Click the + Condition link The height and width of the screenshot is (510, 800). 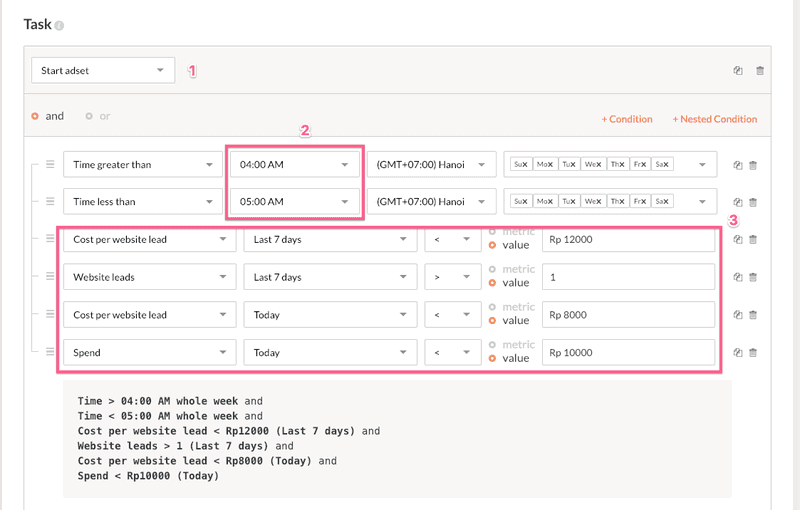(626, 119)
